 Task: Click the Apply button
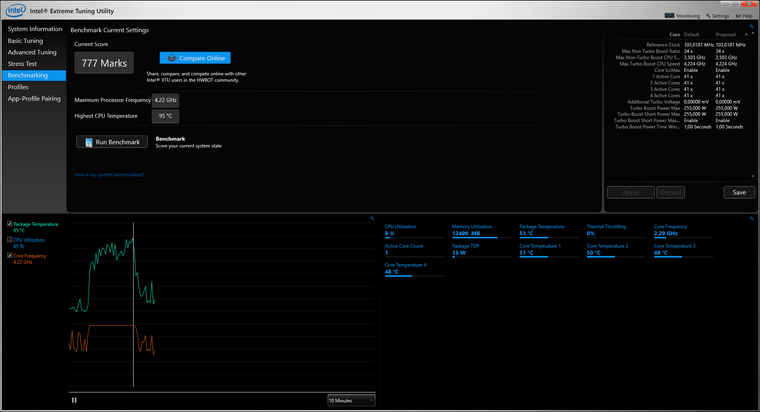tap(631, 192)
